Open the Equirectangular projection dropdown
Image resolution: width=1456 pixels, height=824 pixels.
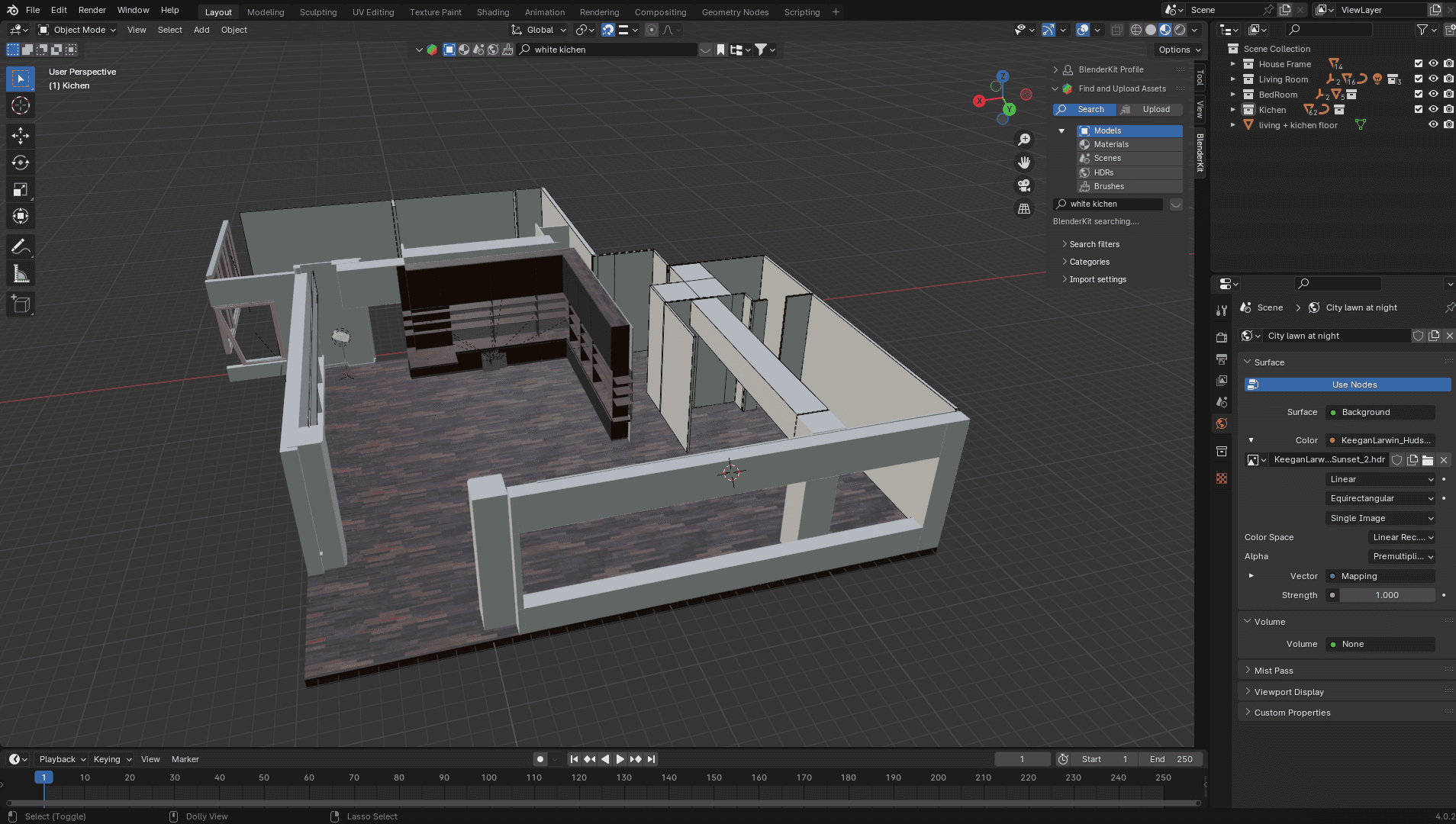tap(1381, 498)
